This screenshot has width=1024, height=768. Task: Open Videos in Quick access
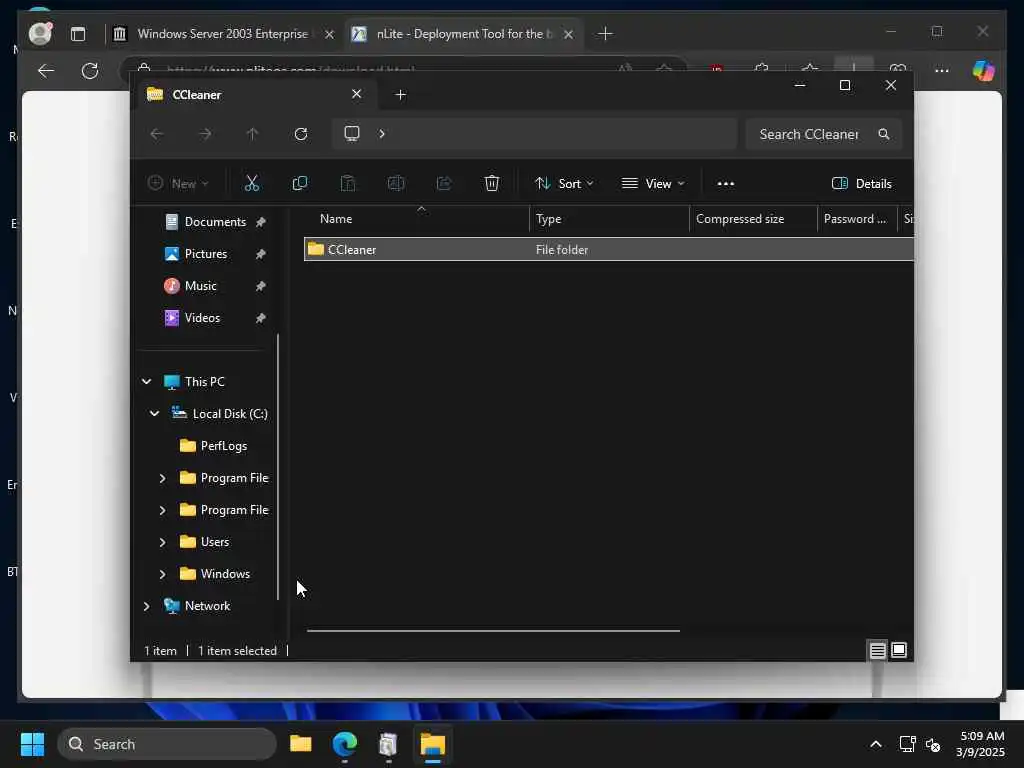[202, 318]
